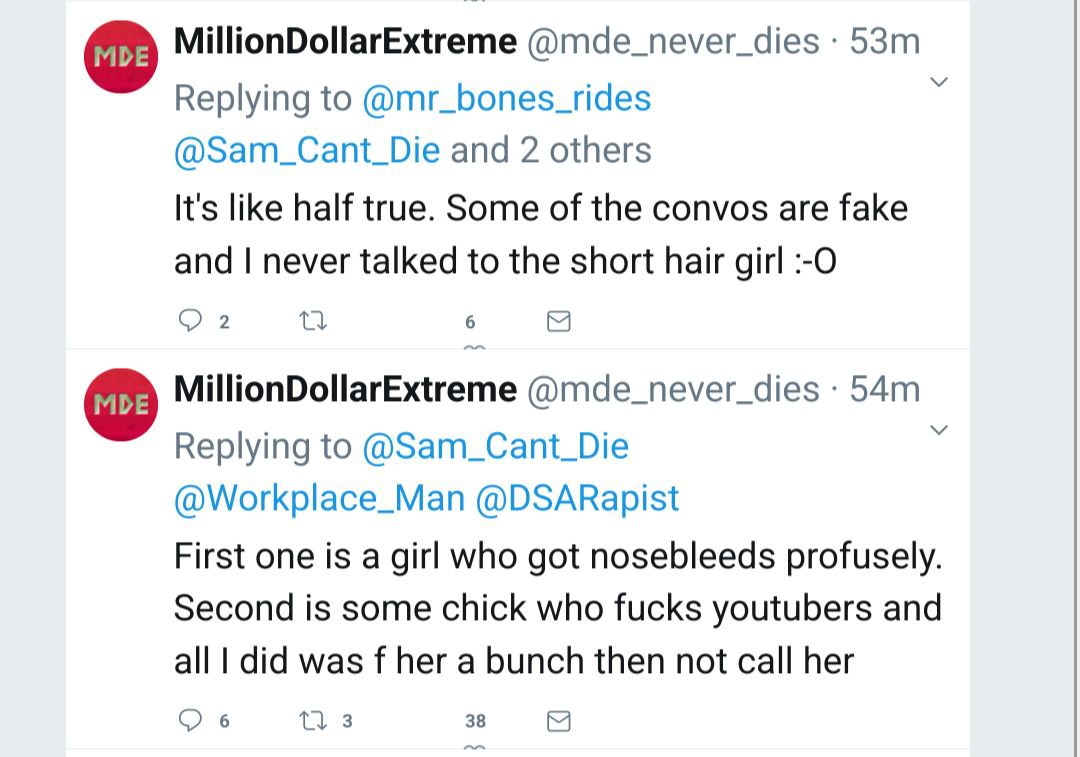Open the 53m tweet's options chevron
Screen dimensions: 1080x757
pyautogui.click(x=939, y=82)
